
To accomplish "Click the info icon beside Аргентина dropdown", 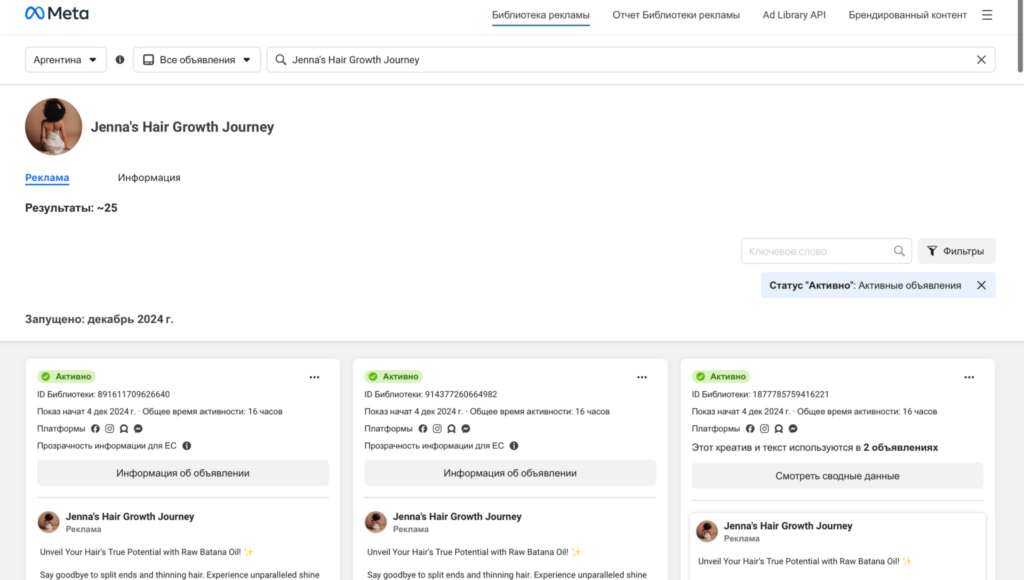I will click(x=120, y=59).
